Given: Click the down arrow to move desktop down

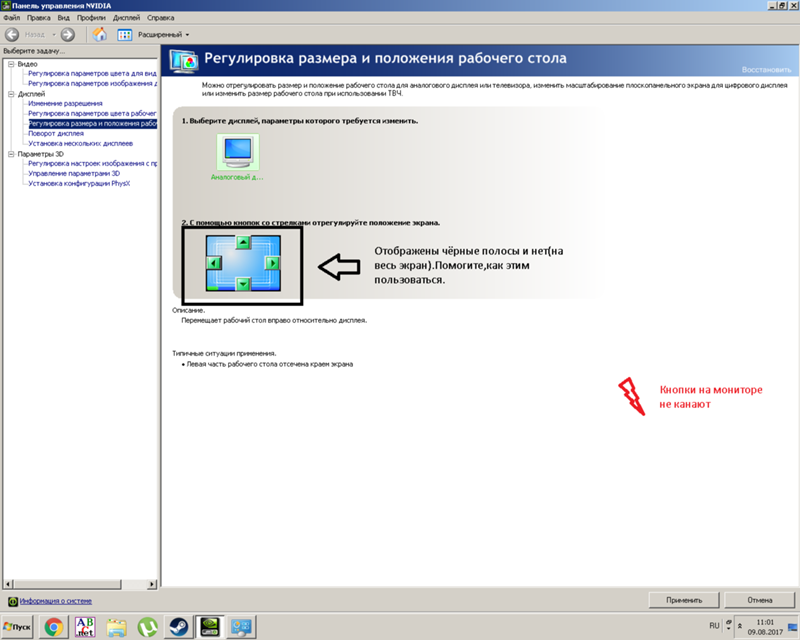Looking at the screenshot, I should tap(243, 284).
